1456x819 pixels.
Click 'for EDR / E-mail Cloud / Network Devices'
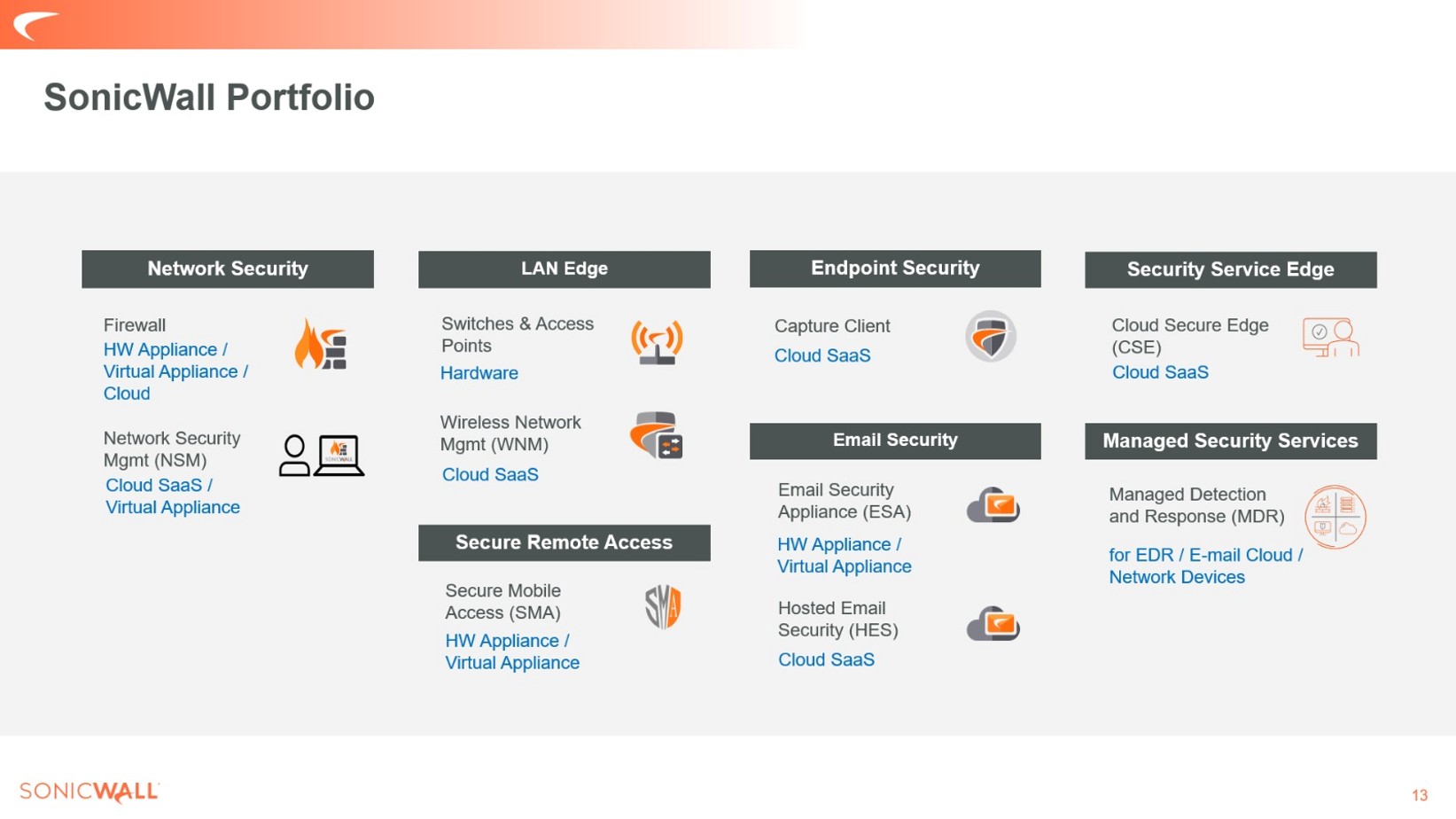pyautogui.click(x=1206, y=565)
